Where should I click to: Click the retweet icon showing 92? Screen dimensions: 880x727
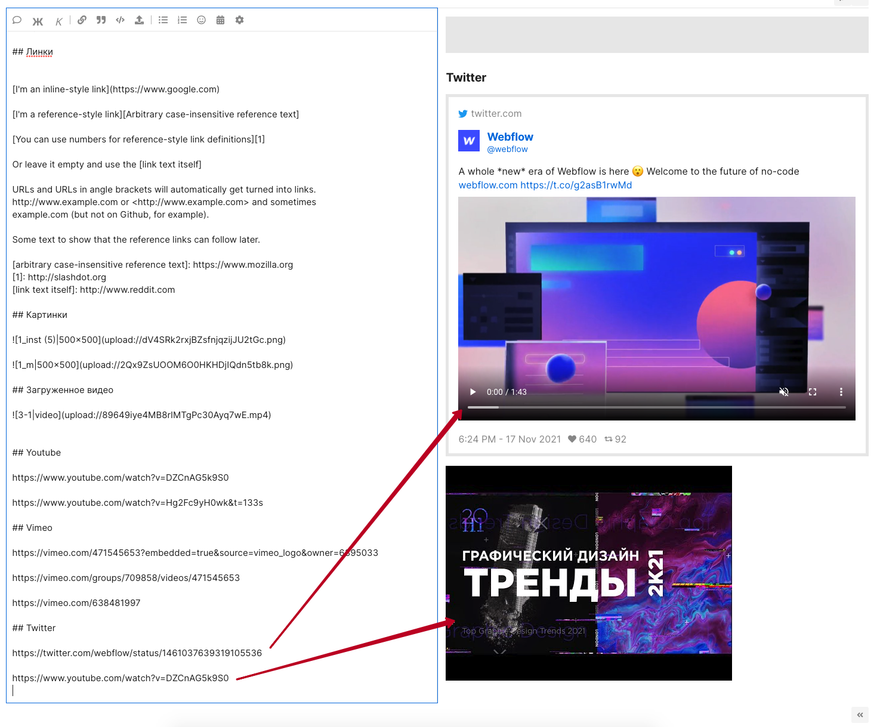point(608,439)
